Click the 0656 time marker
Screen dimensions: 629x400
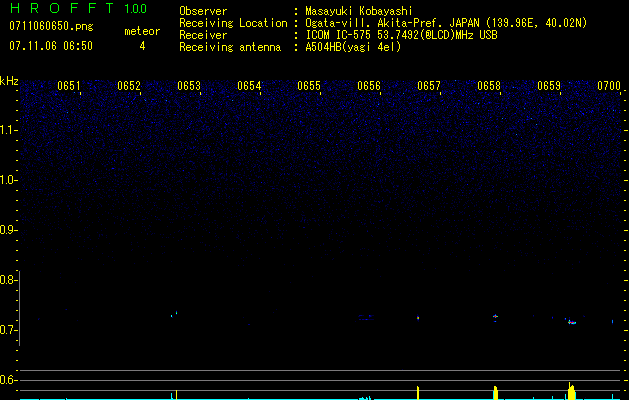(x=369, y=86)
